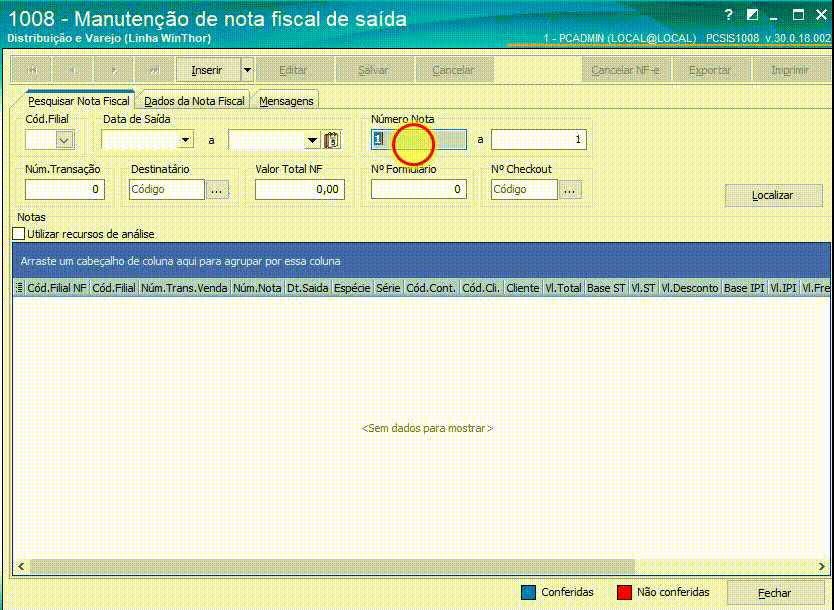Switch to Pesquisar Nota Fiscal tab
The image size is (834, 610).
pyautogui.click(x=79, y=101)
